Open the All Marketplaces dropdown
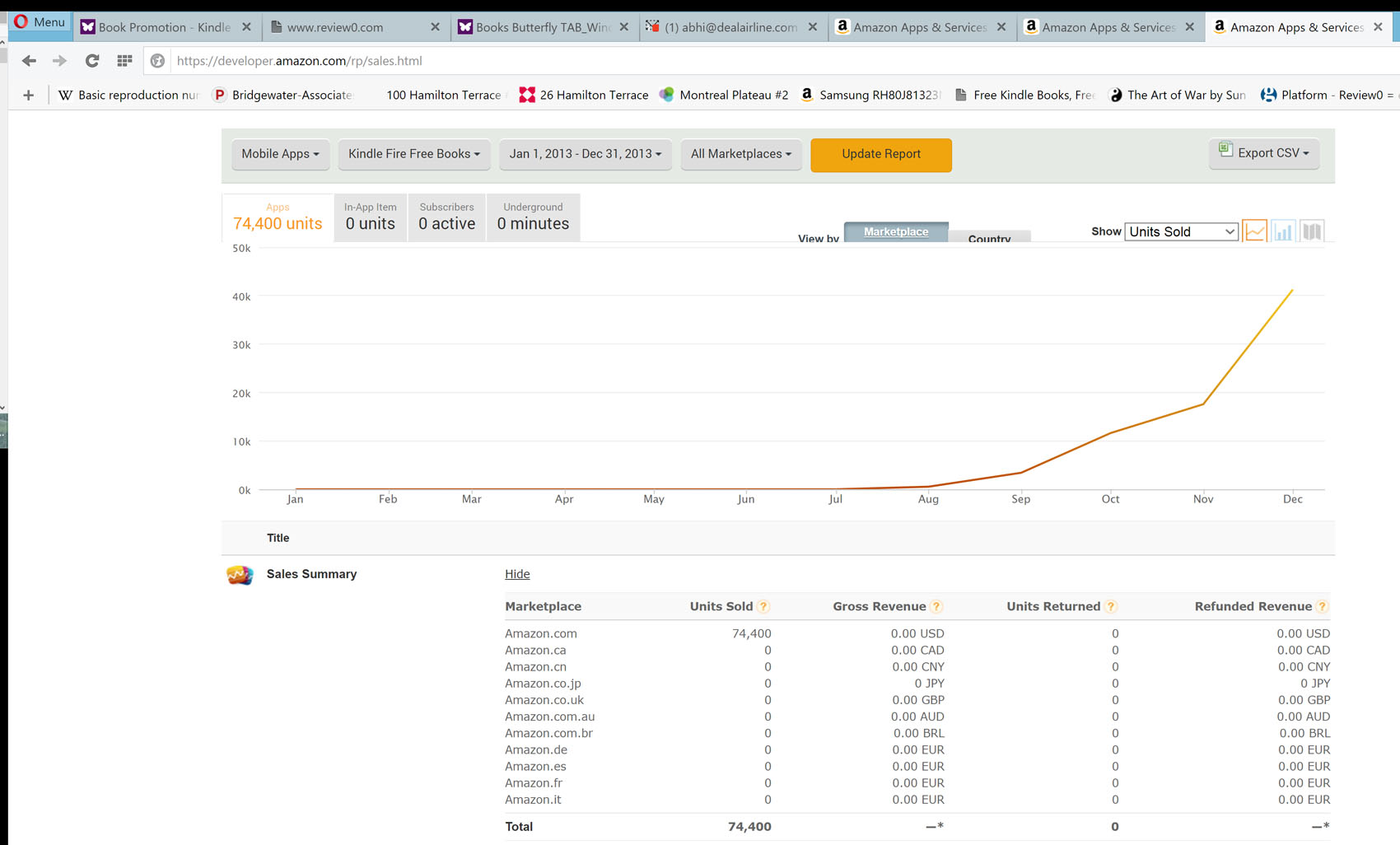This screenshot has width=1400, height=845. click(x=741, y=154)
